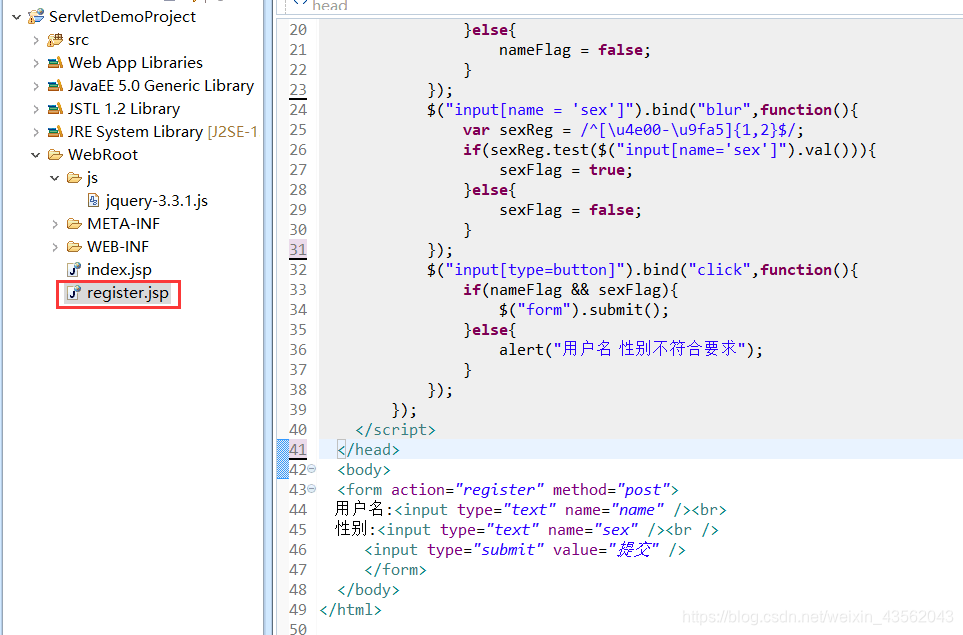Click the META-INF folder icon
The height and width of the screenshot is (635, 963).
point(74,224)
